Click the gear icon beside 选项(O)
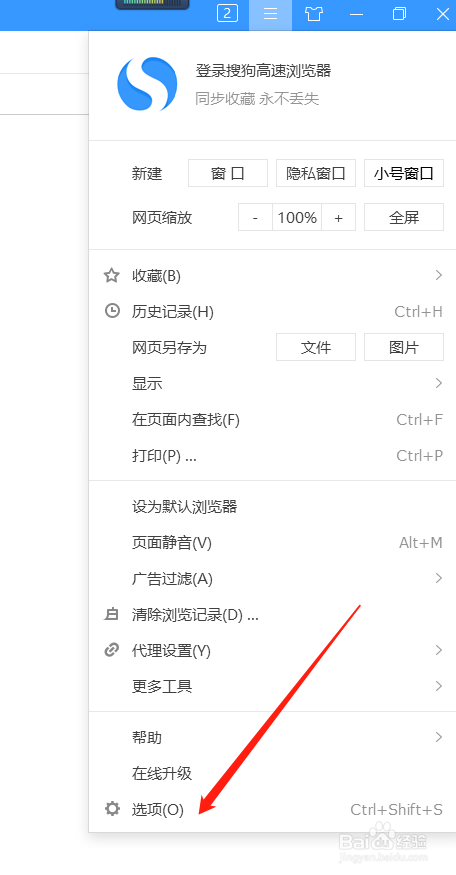The width and height of the screenshot is (456, 875). 112,809
